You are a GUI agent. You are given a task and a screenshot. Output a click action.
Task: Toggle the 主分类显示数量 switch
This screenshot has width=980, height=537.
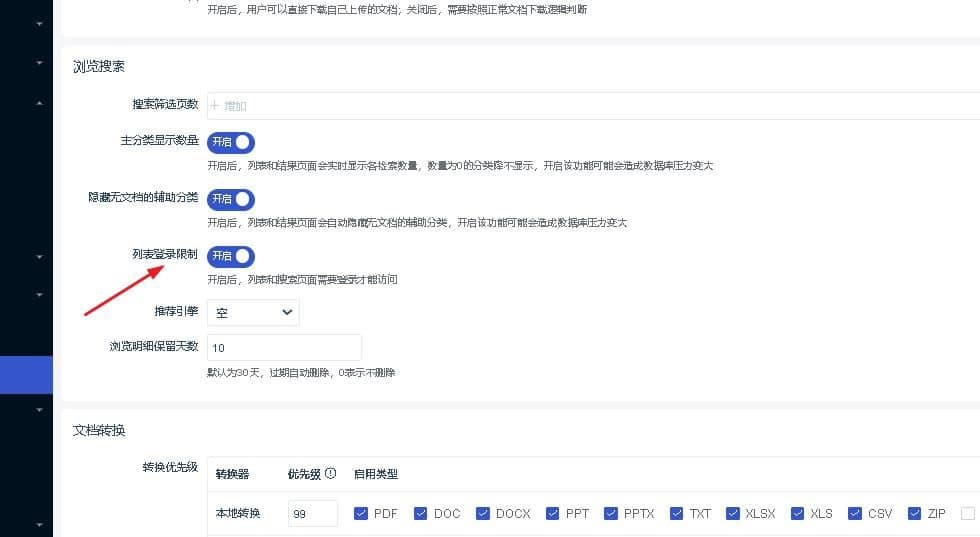231,143
